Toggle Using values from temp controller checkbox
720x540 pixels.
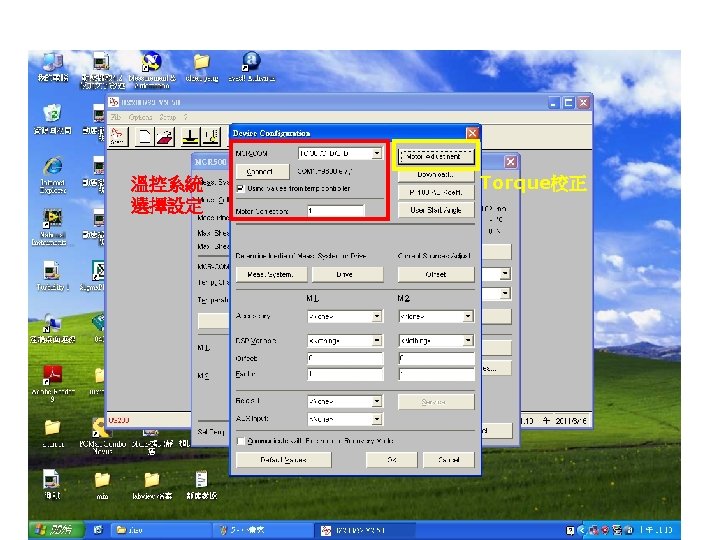(240, 188)
